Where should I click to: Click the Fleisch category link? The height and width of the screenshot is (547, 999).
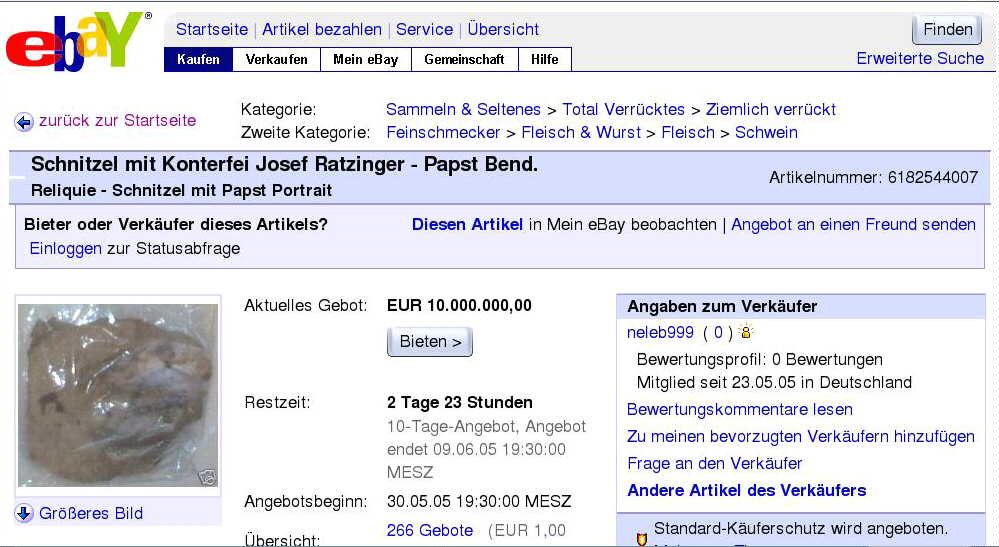tap(688, 132)
